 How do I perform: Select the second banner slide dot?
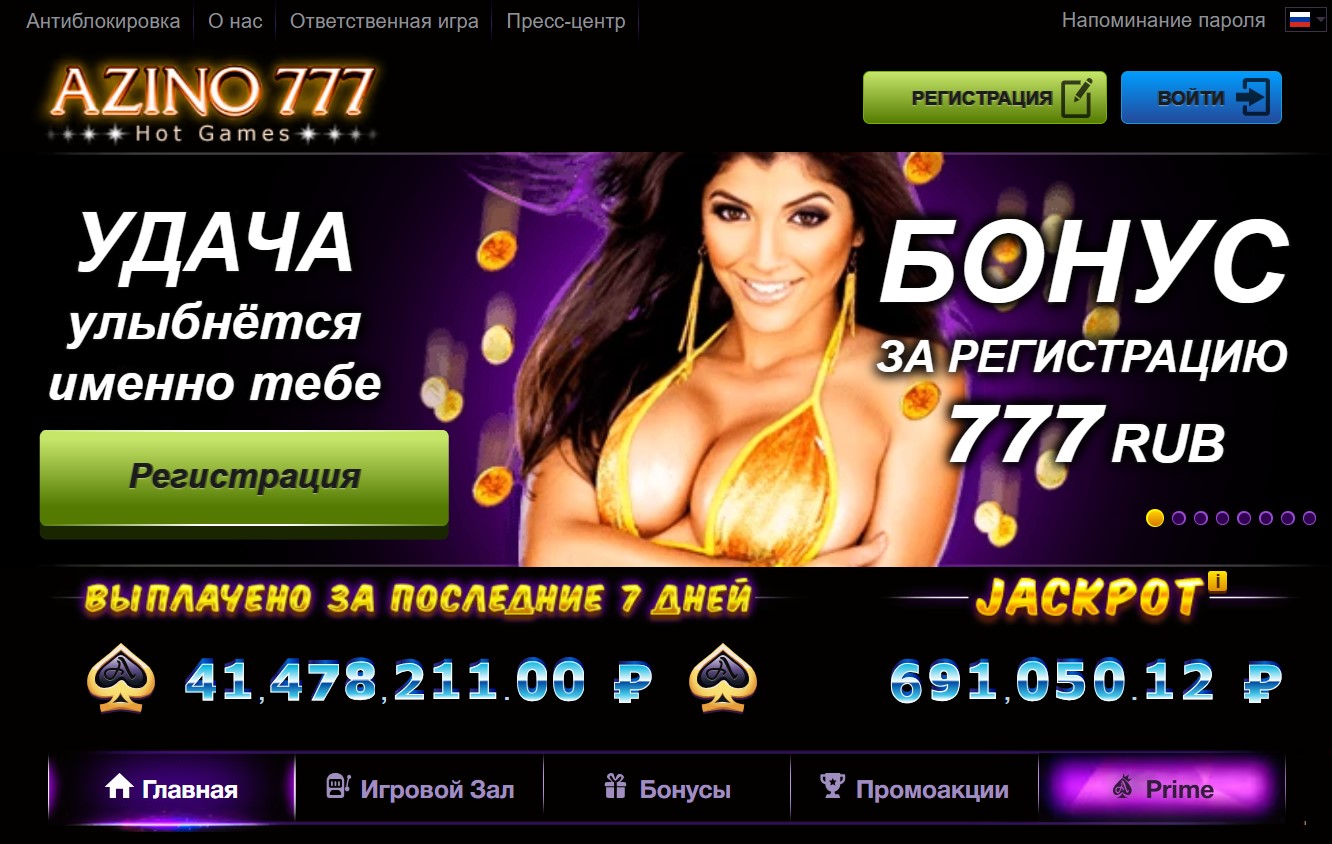1179,518
